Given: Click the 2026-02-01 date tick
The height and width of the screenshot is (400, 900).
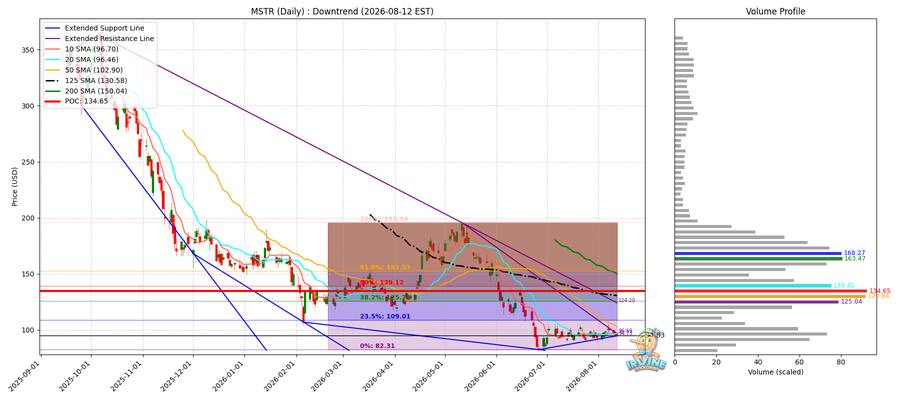Looking at the screenshot, I should point(282,376).
